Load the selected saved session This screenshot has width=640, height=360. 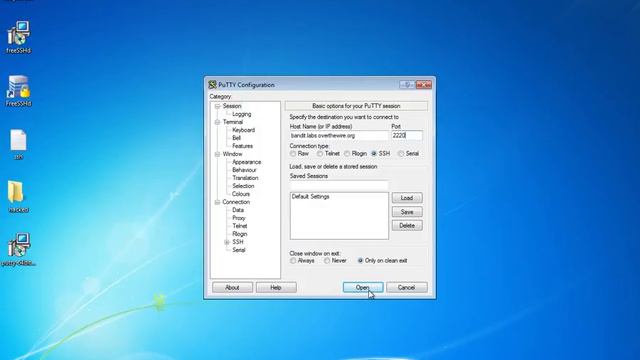(x=407, y=198)
